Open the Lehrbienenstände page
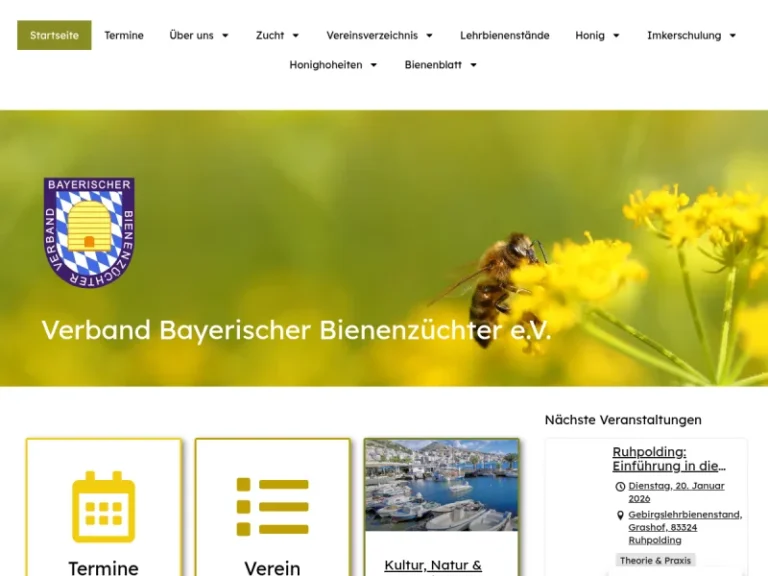 (x=504, y=35)
